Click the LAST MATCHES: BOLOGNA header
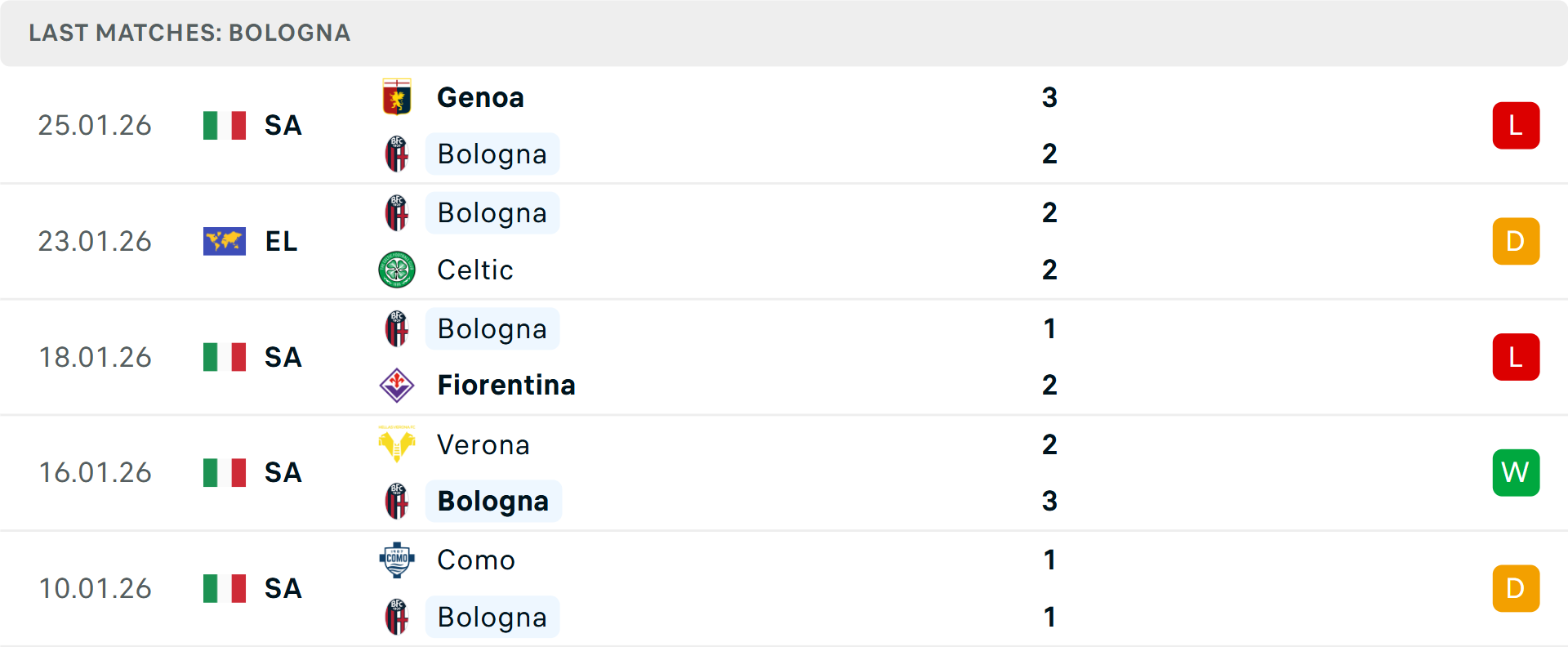 point(189,33)
